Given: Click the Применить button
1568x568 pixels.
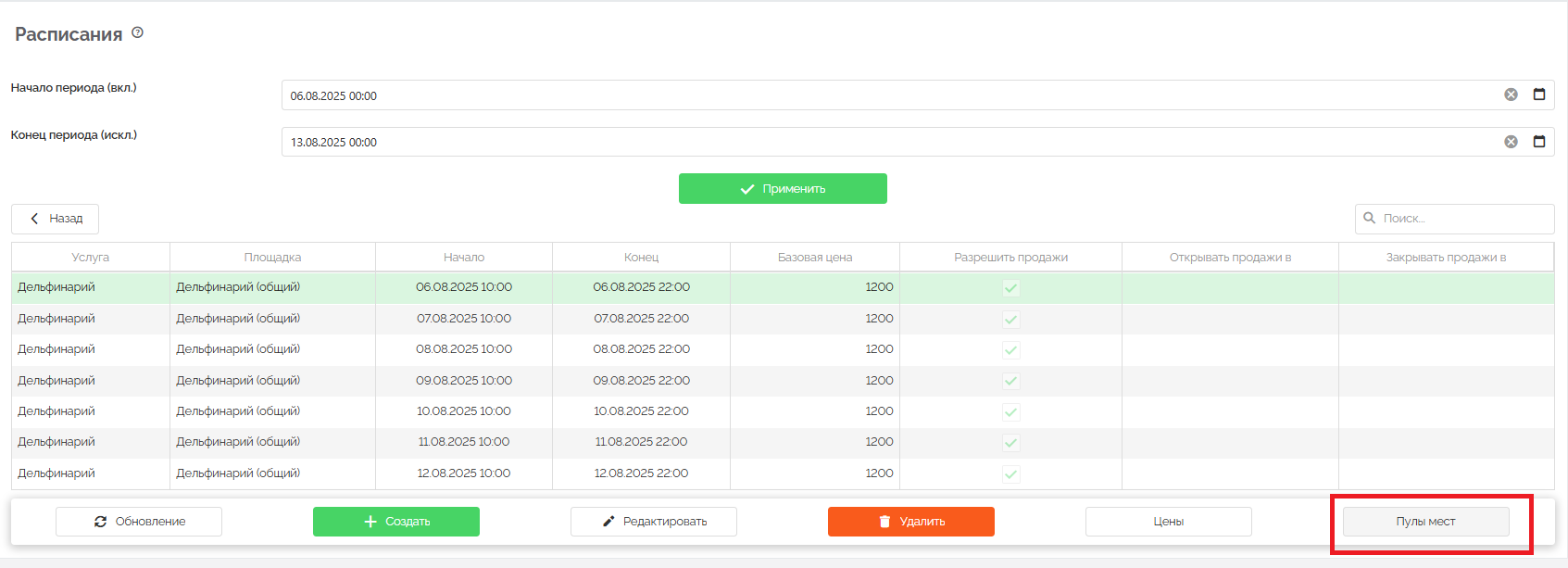Looking at the screenshot, I should click(x=783, y=188).
